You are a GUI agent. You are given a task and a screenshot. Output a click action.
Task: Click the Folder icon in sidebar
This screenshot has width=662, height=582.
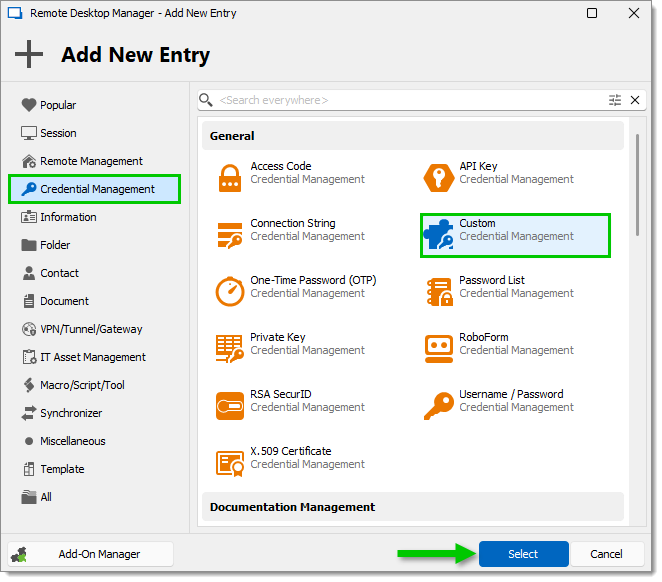click(x=29, y=245)
